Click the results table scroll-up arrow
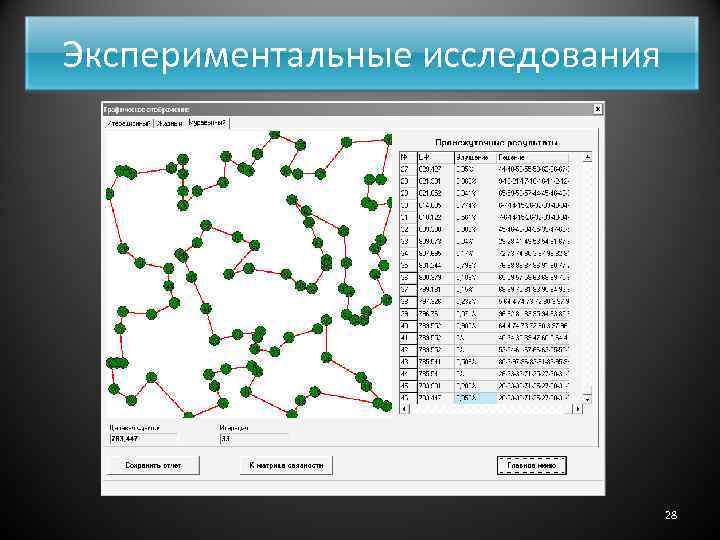The image size is (720, 540). (587, 157)
